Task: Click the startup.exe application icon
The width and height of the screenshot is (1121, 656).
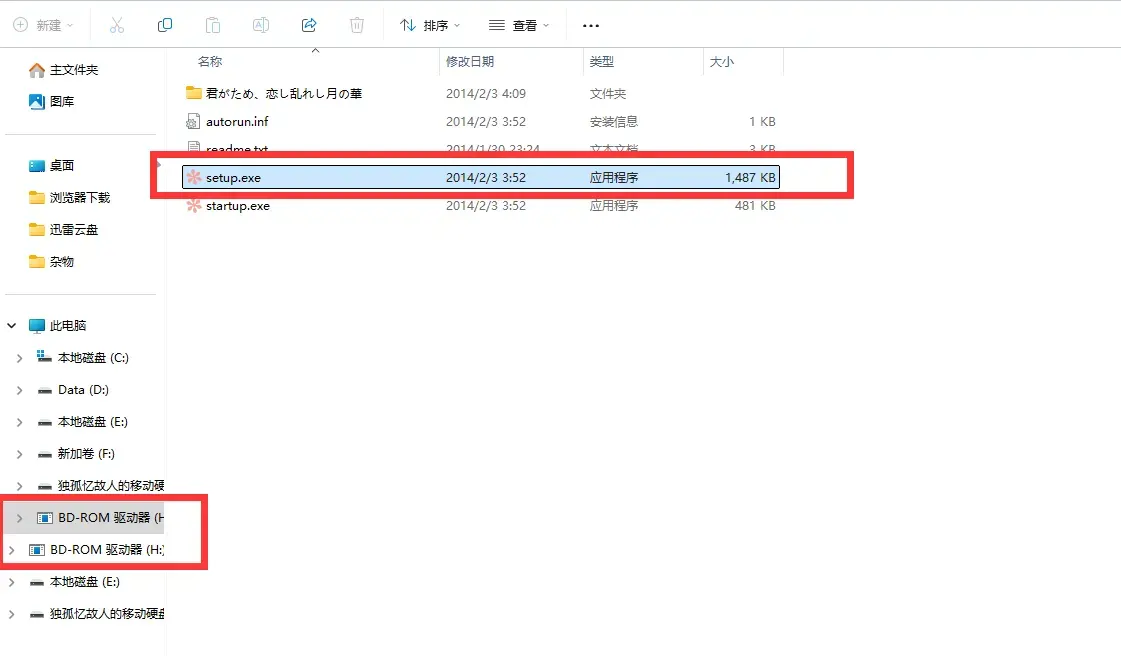Action: [193, 206]
